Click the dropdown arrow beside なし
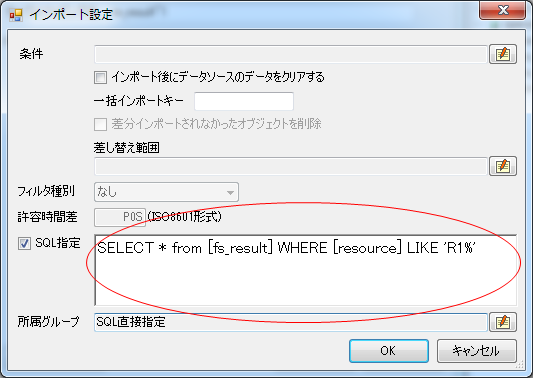 [230, 193]
